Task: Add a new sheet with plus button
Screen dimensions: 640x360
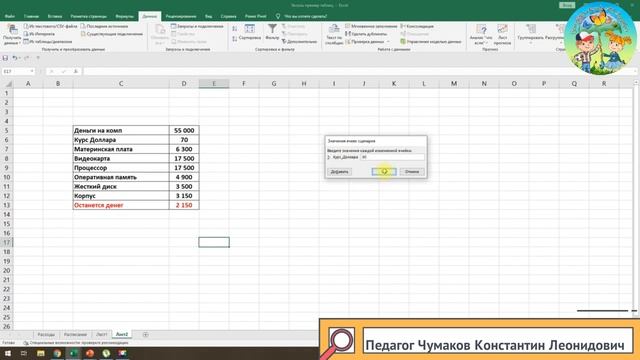Action: coord(145,335)
